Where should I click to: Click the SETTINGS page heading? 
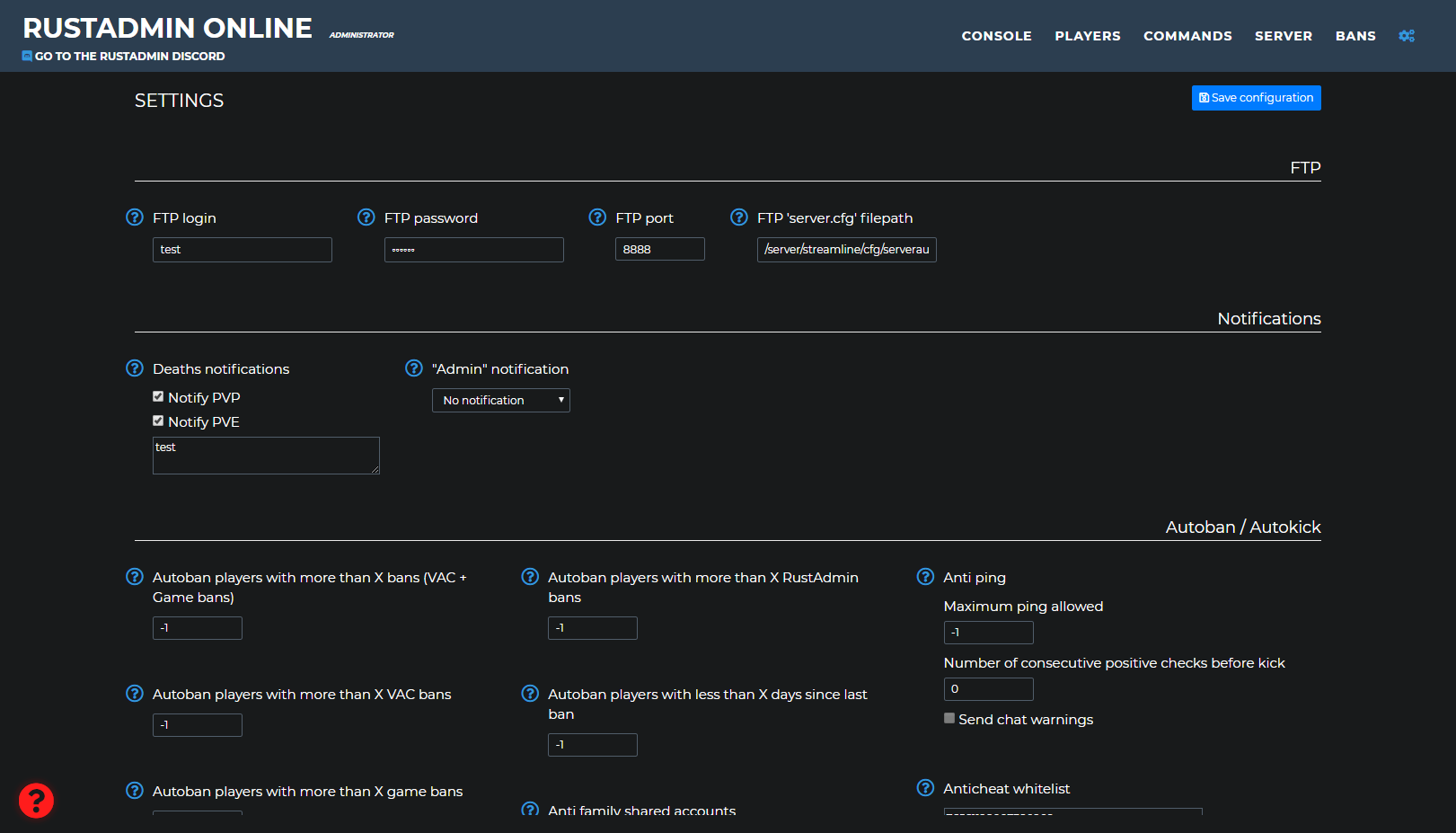click(180, 101)
